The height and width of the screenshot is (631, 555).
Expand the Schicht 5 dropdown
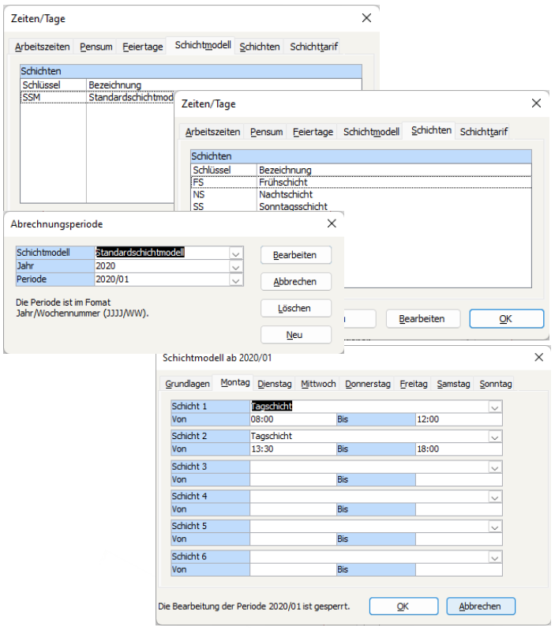coord(495,527)
